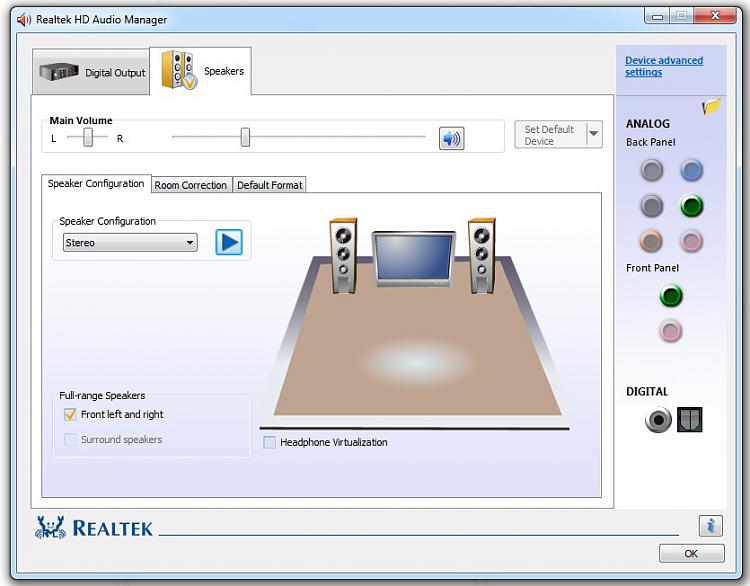This screenshot has width=750, height=586.
Task: Select the green front panel jack
Action: coord(671,295)
